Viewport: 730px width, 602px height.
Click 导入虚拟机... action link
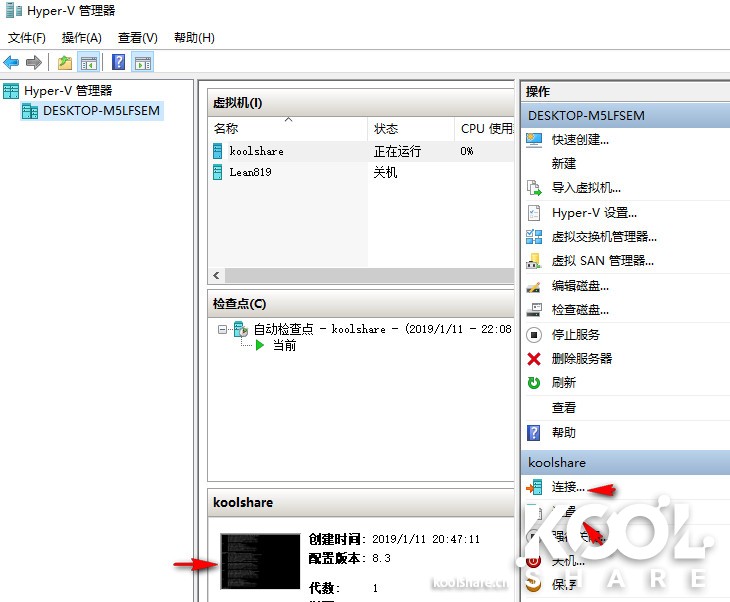click(x=586, y=188)
